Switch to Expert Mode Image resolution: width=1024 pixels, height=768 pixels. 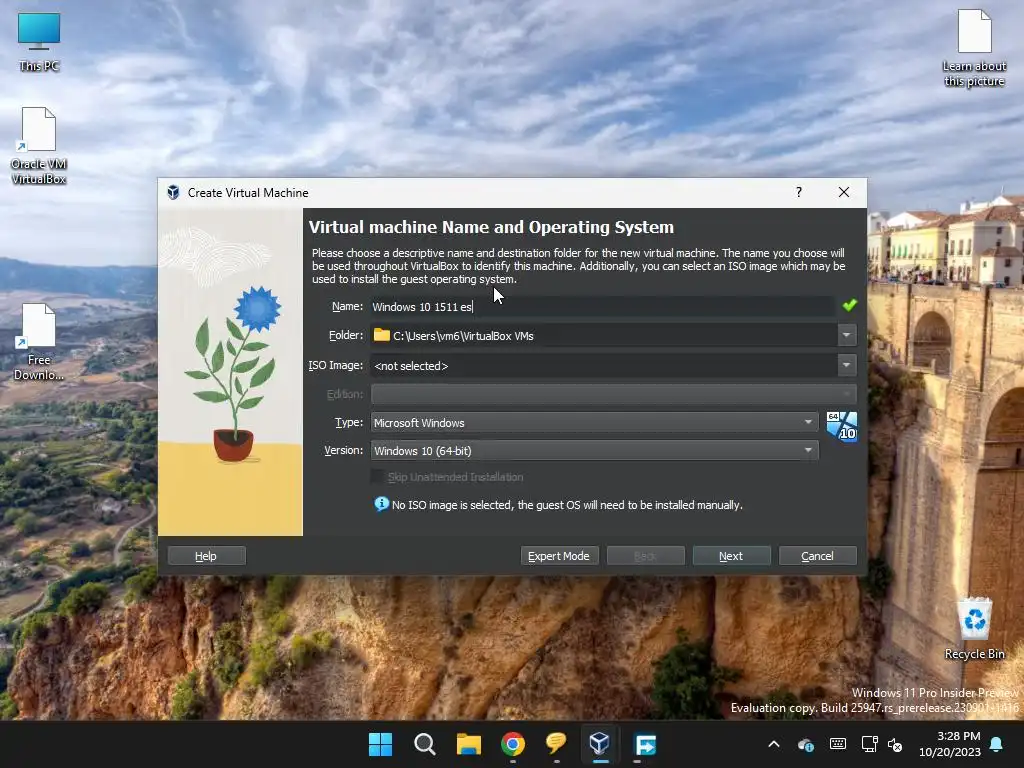click(x=559, y=556)
